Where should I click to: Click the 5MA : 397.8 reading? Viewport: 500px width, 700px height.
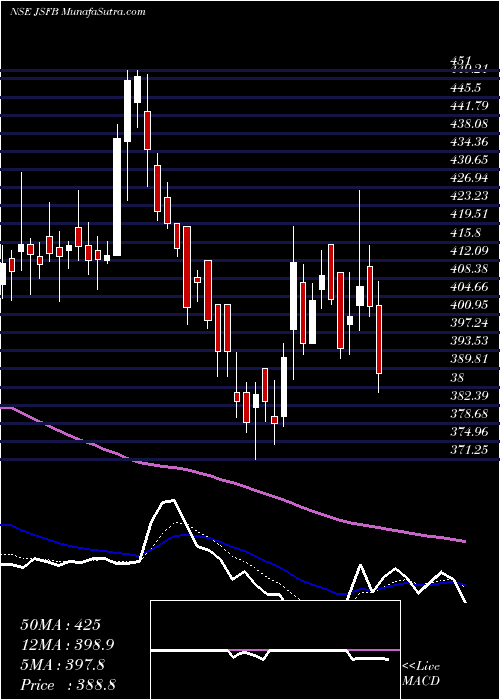[62, 665]
